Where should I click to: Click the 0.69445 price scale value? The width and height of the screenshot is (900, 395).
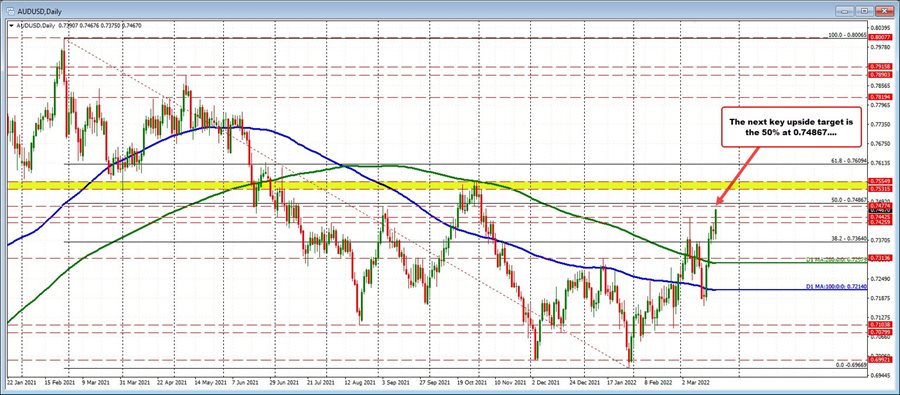click(x=879, y=374)
